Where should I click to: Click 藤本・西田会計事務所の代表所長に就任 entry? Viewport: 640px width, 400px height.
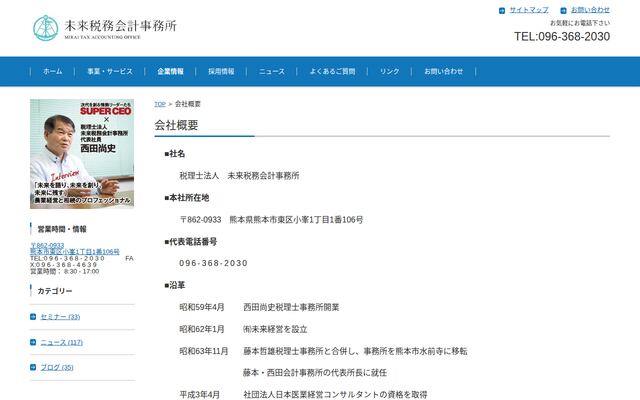[x=315, y=373]
